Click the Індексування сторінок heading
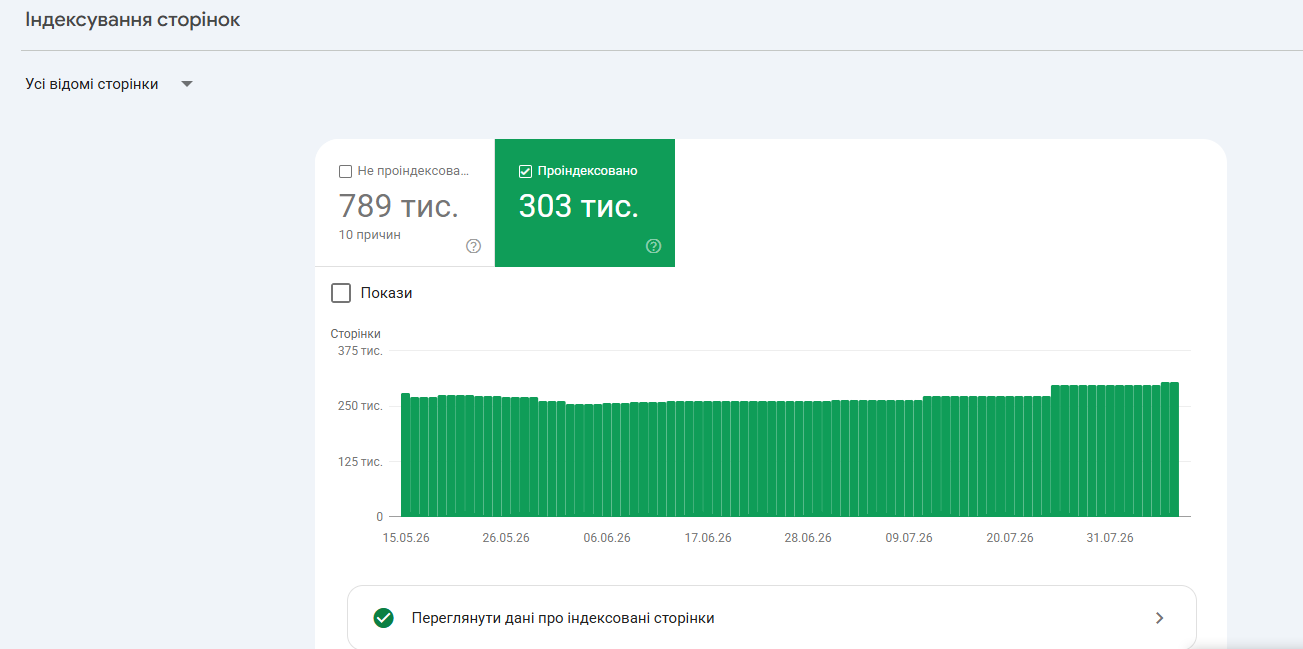Image resolution: width=1303 pixels, height=649 pixels. 133,20
